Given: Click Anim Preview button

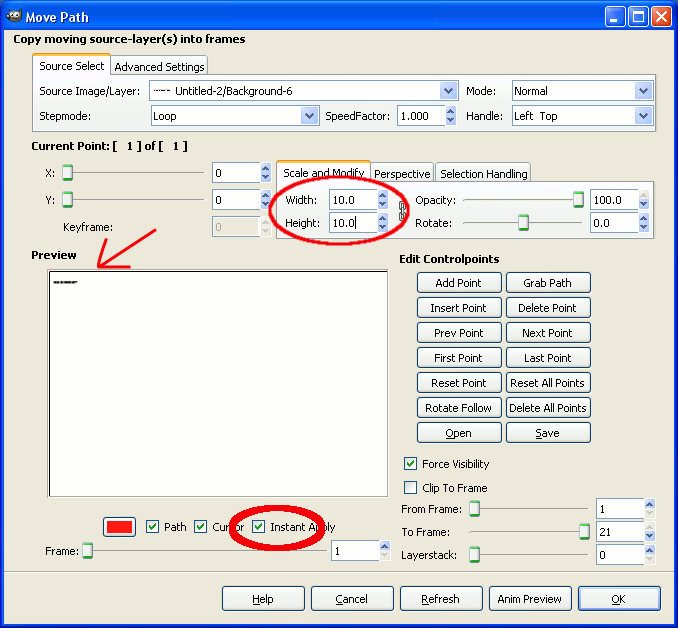Looking at the screenshot, I should pyautogui.click(x=530, y=599).
